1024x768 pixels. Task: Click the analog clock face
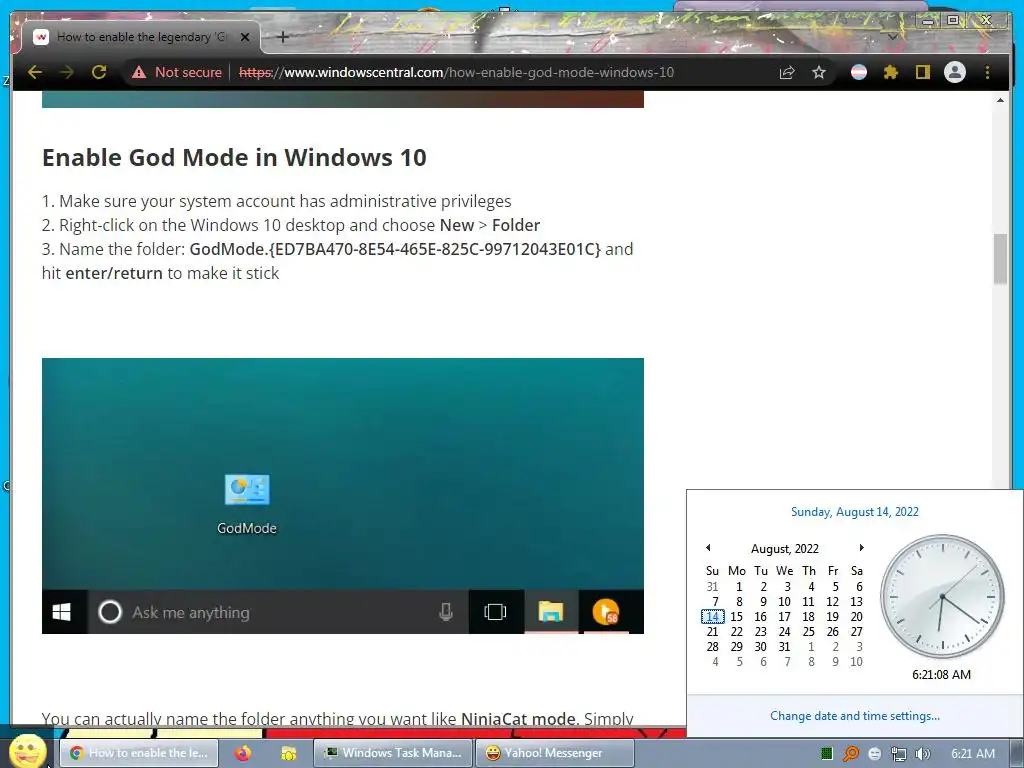tap(942, 596)
